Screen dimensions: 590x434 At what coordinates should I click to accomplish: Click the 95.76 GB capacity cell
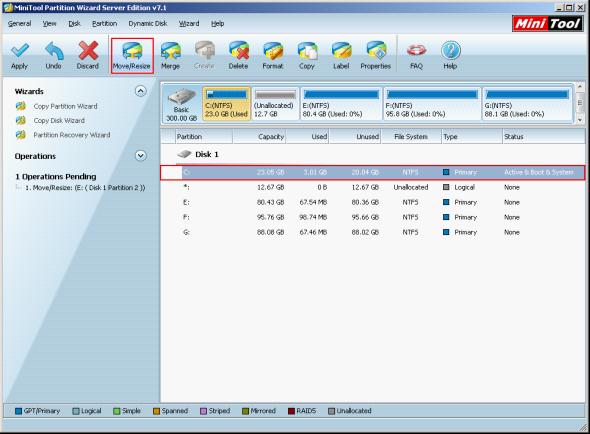pos(270,218)
